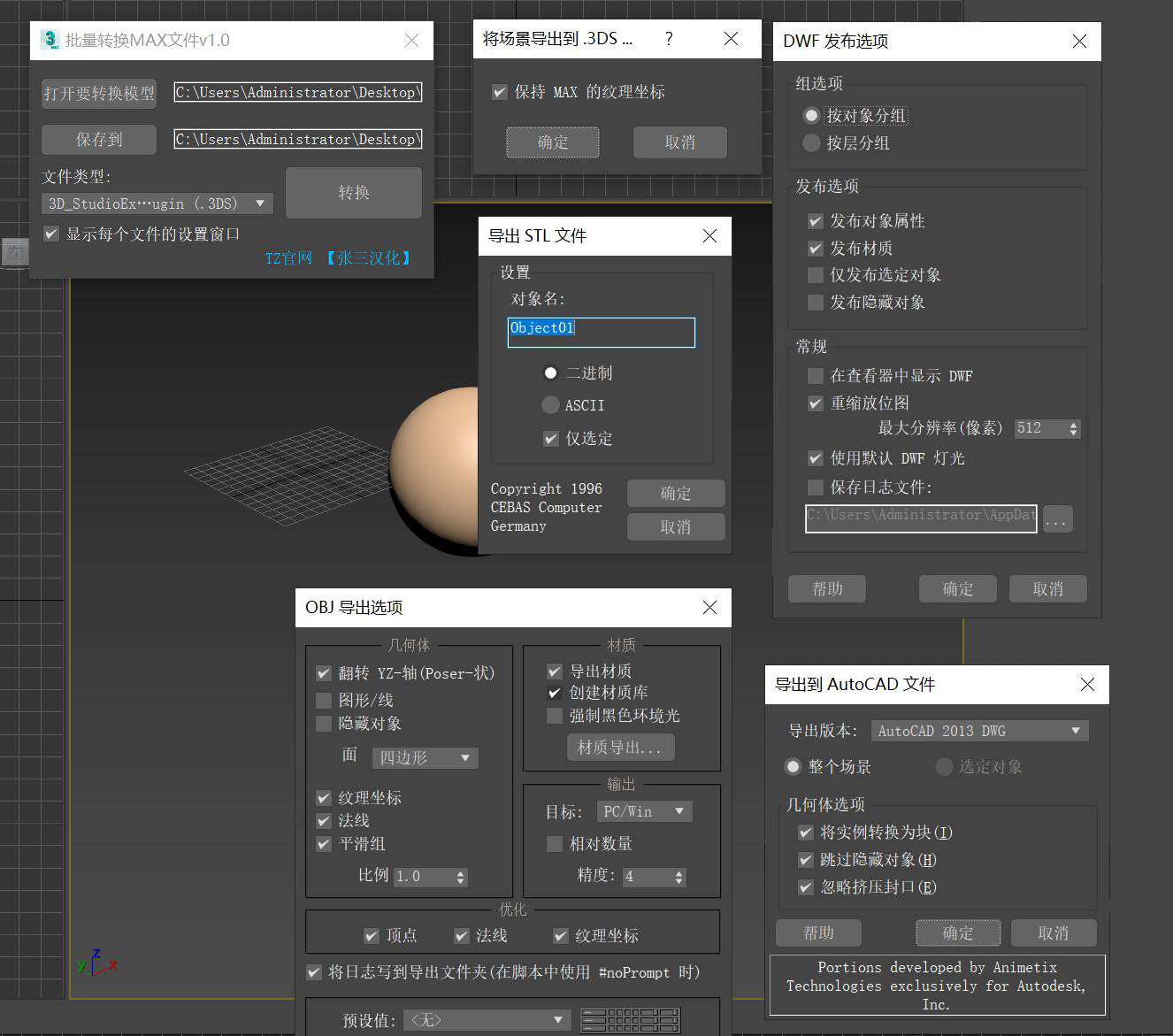Click the 转换 button to start conversion
The width and height of the screenshot is (1173, 1036).
353,193
